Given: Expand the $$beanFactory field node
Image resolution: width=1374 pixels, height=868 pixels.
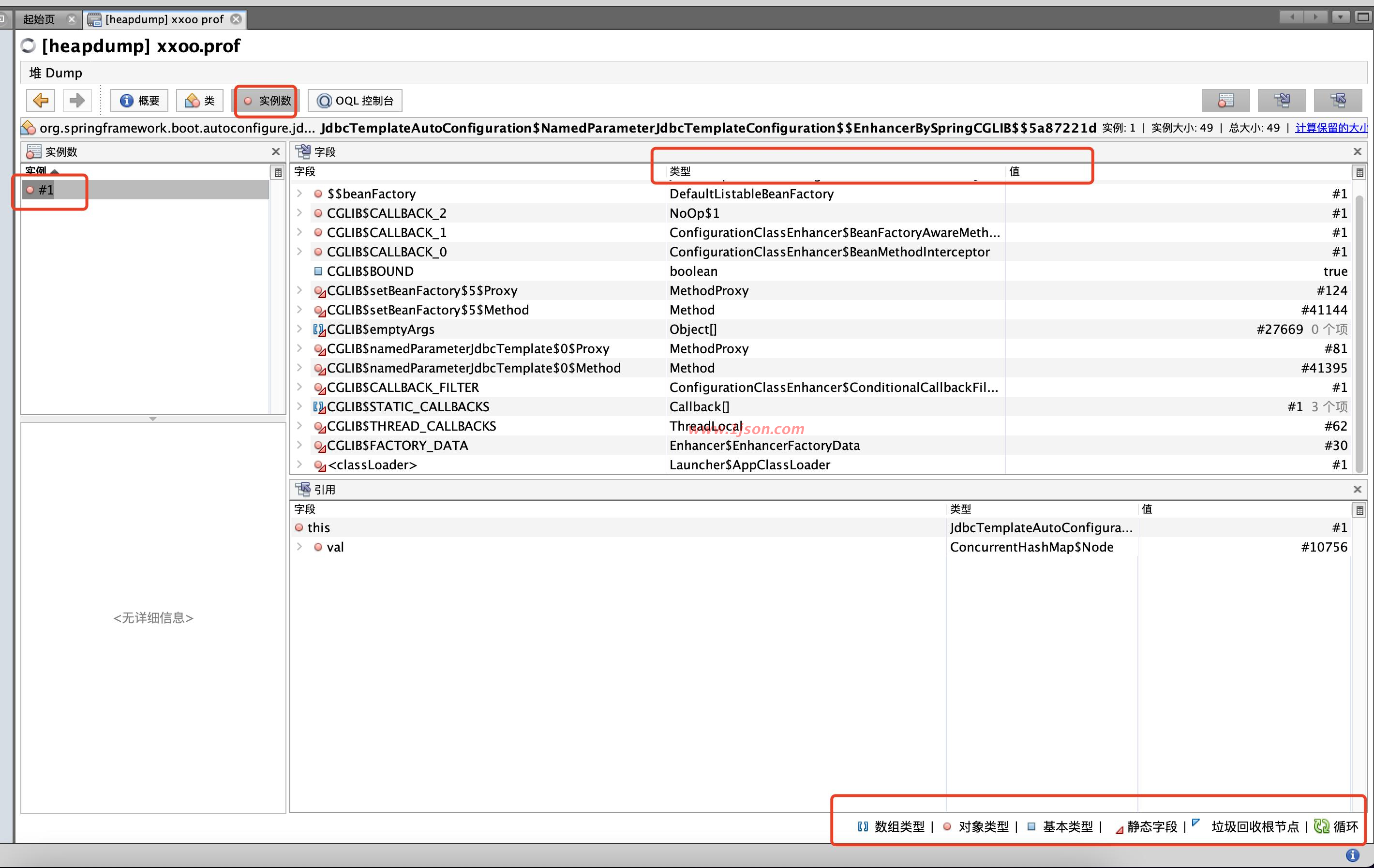Looking at the screenshot, I should tap(299, 194).
